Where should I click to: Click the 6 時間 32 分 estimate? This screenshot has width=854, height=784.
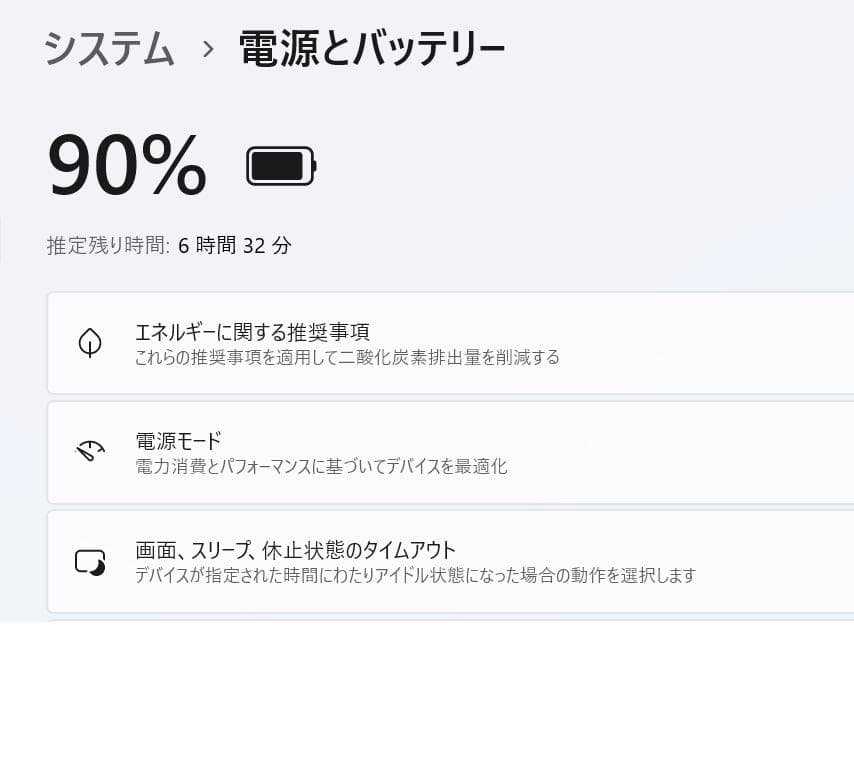pos(233,246)
